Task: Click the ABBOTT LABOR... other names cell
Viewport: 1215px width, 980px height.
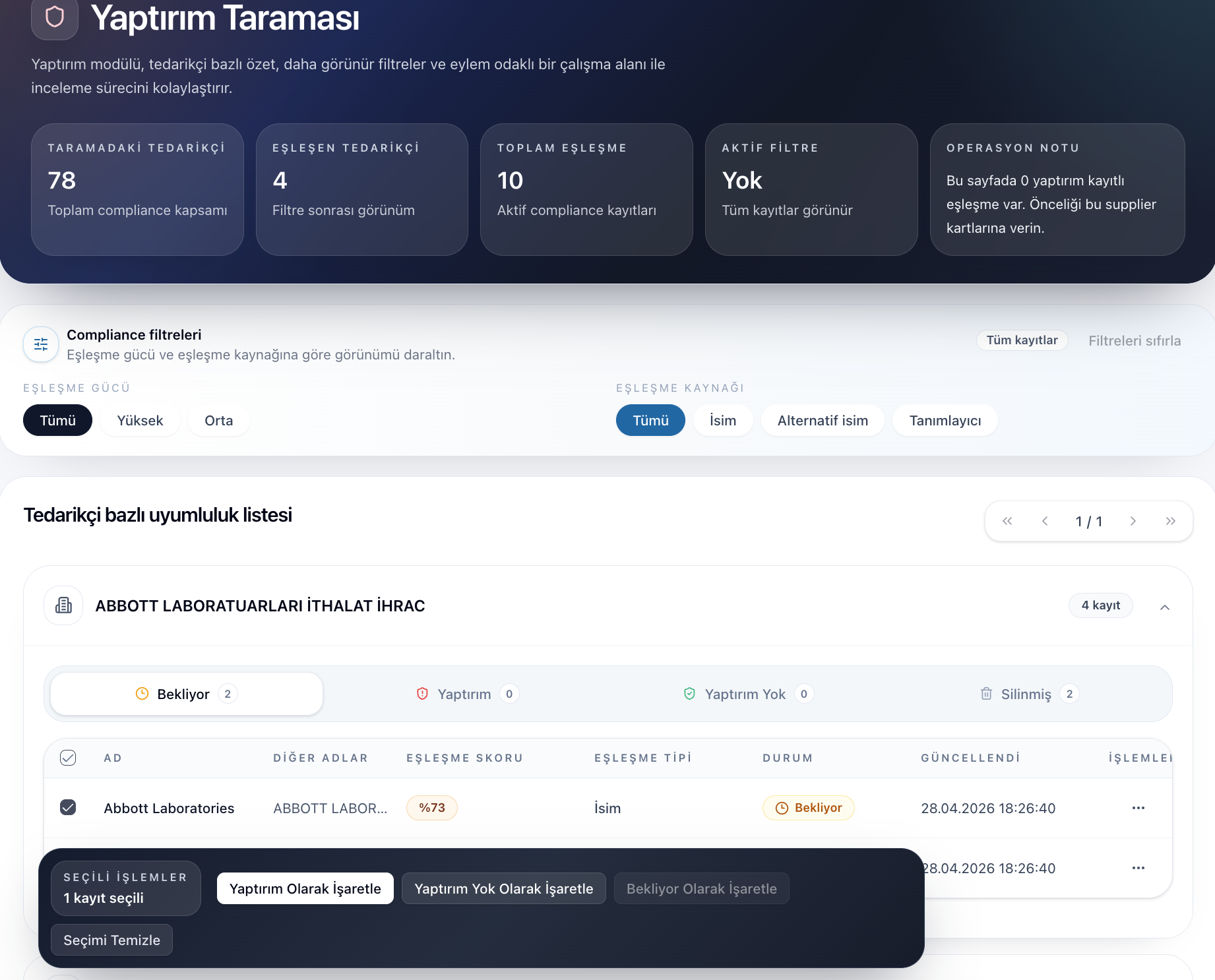Action: click(330, 808)
